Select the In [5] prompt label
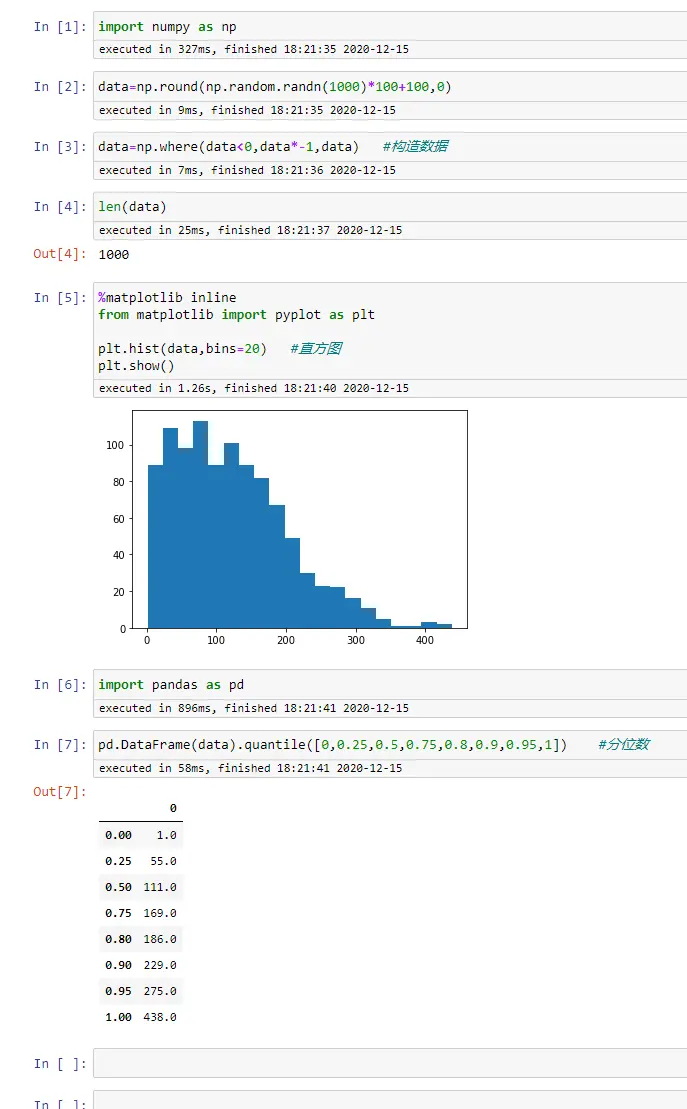The width and height of the screenshot is (687, 1109). pos(60,298)
